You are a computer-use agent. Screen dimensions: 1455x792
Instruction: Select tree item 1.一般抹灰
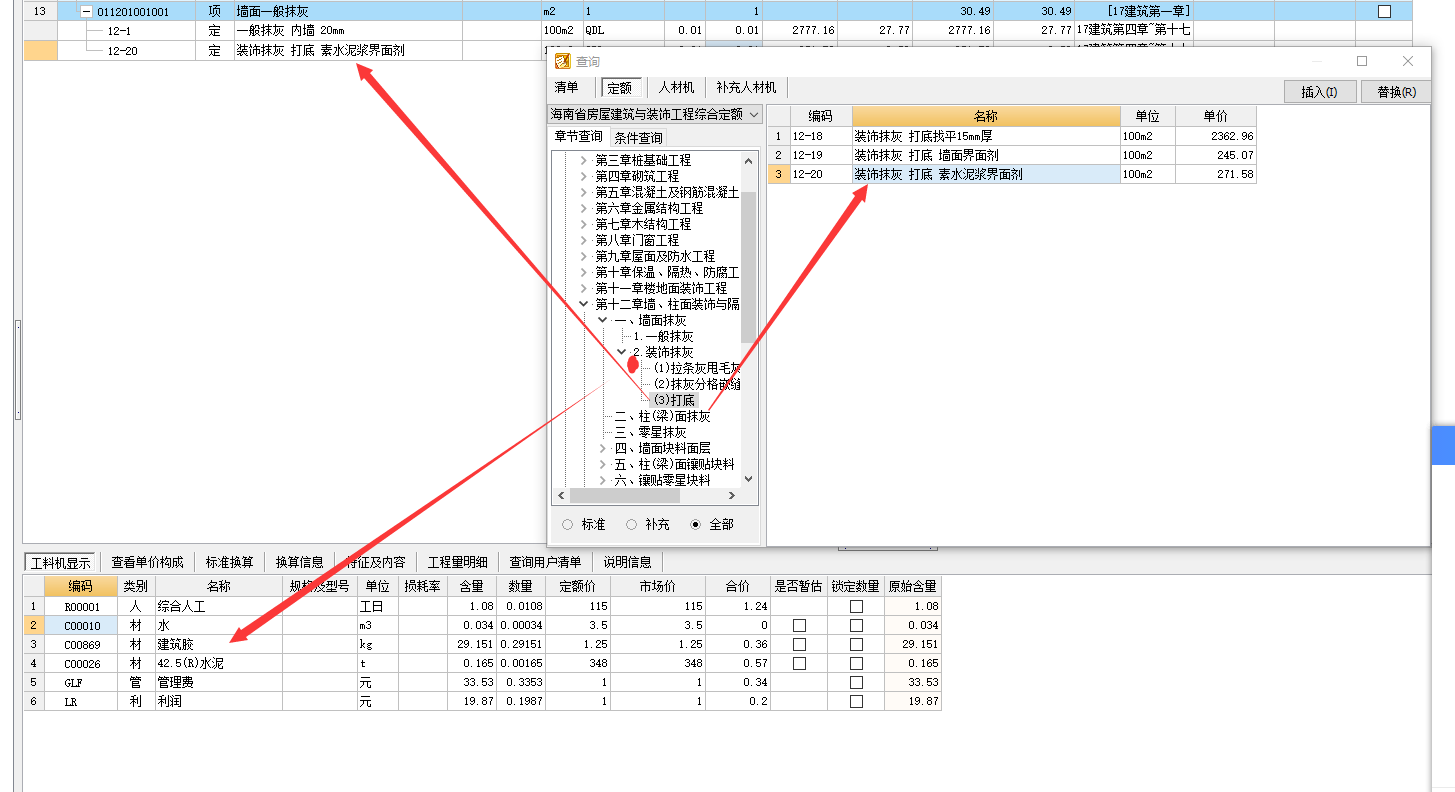pyautogui.click(x=663, y=336)
